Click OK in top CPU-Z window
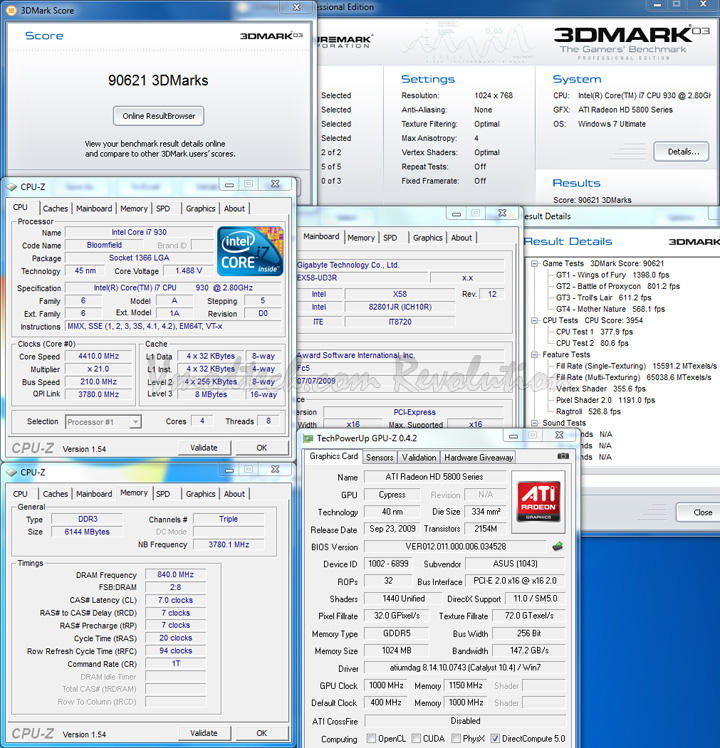 pos(262,448)
